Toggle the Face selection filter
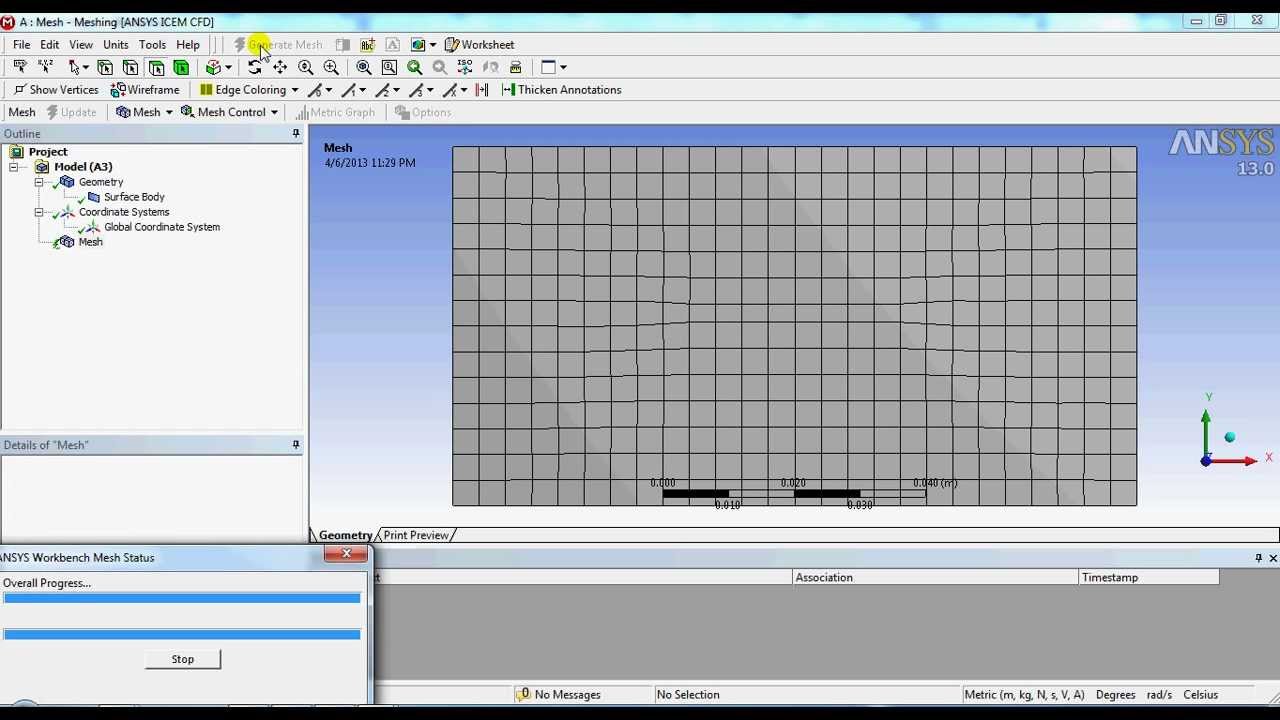Image resolution: width=1280 pixels, height=720 pixels. point(156,67)
